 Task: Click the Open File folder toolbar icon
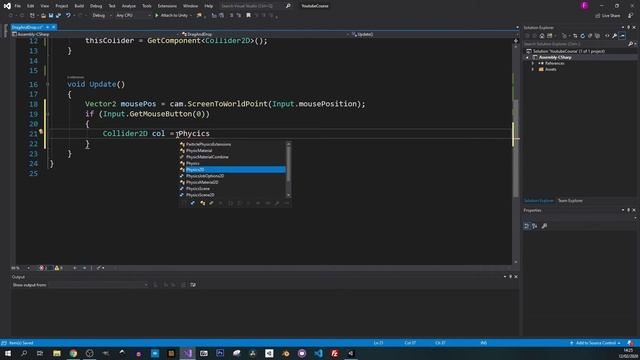(43, 16)
